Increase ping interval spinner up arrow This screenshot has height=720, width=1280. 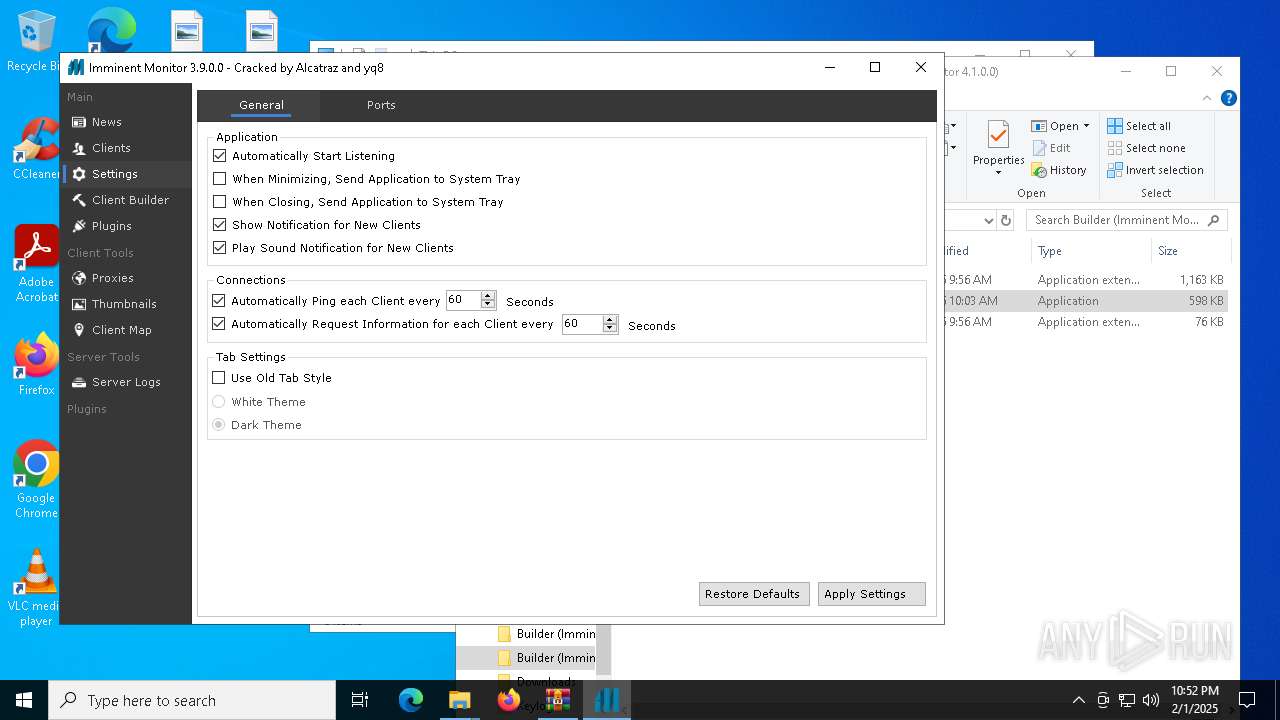pyautogui.click(x=488, y=296)
